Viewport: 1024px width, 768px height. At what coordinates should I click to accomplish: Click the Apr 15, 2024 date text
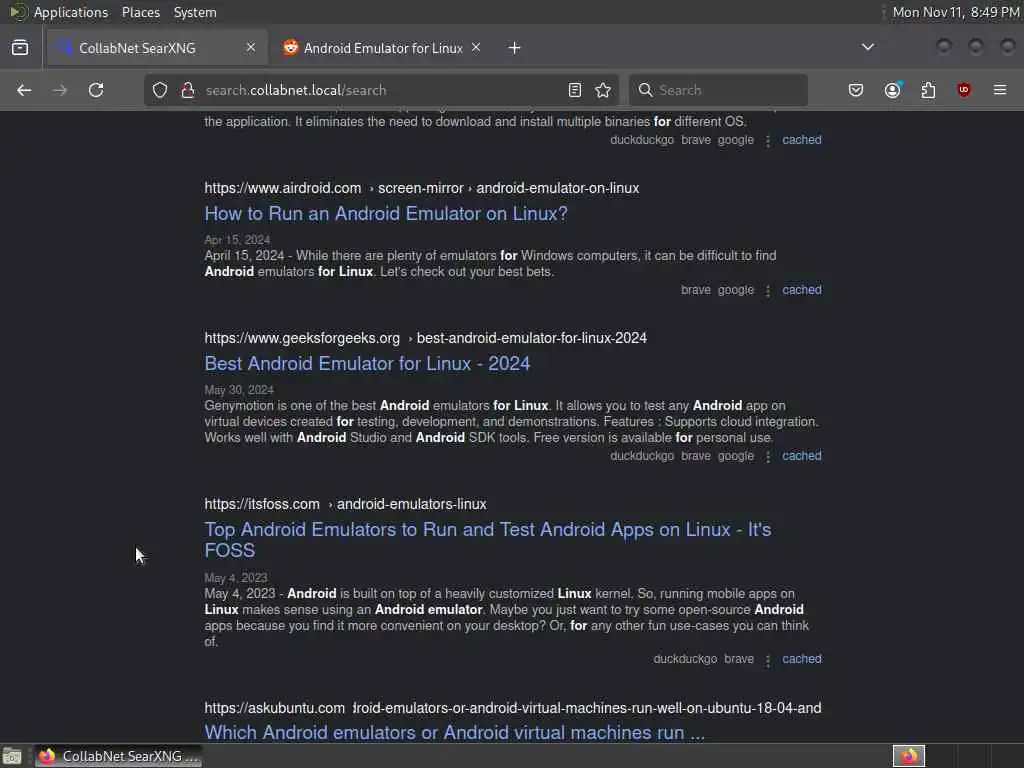click(x=237, y=240)
